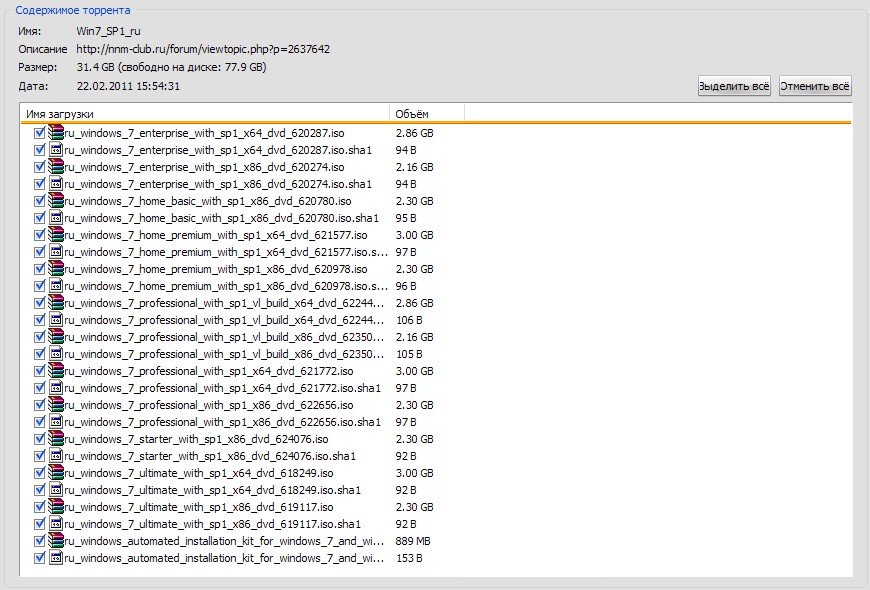Sort by the "Имя загрузки" column header
The image size is (870, 590).
coord(204,113)
